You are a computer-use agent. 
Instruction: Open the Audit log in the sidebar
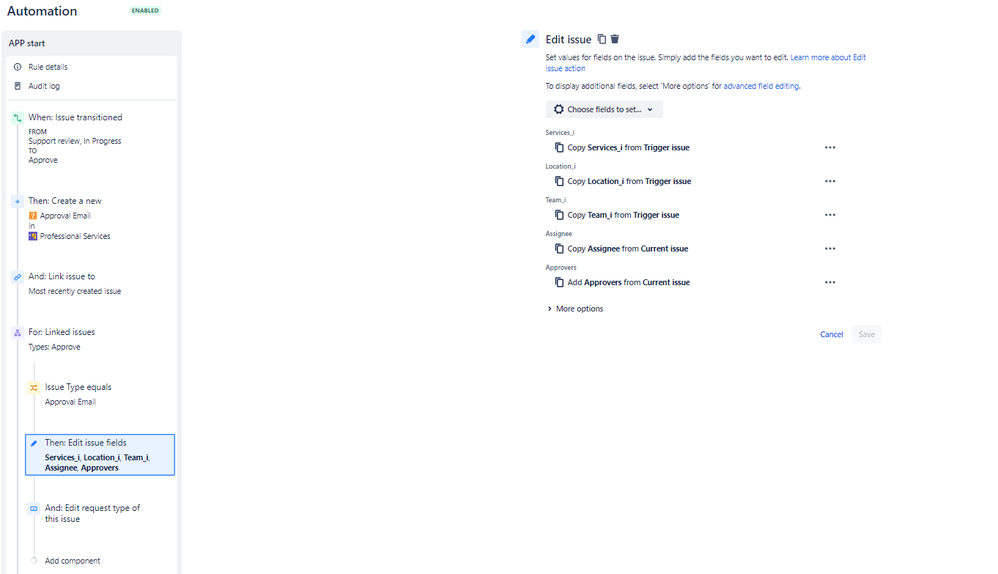click(44, 86)
